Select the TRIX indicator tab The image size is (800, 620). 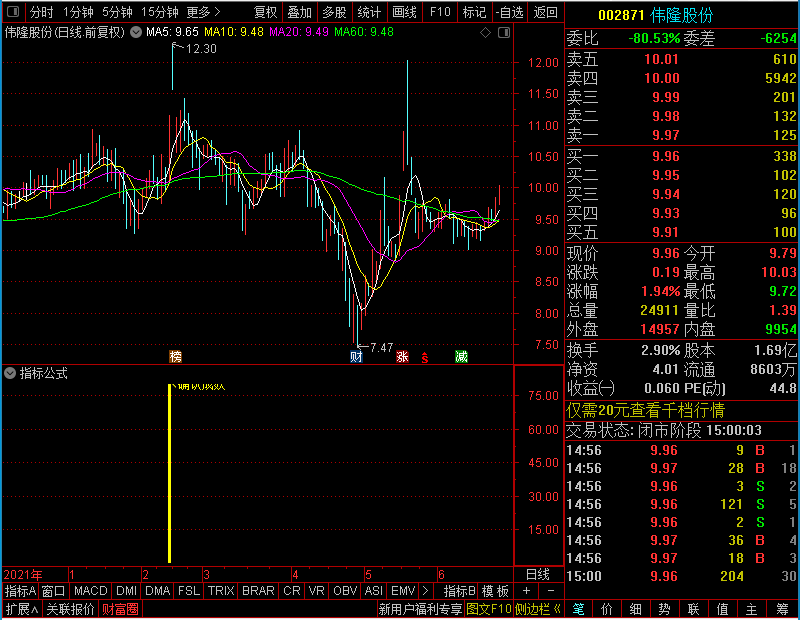tap(221, 591)
